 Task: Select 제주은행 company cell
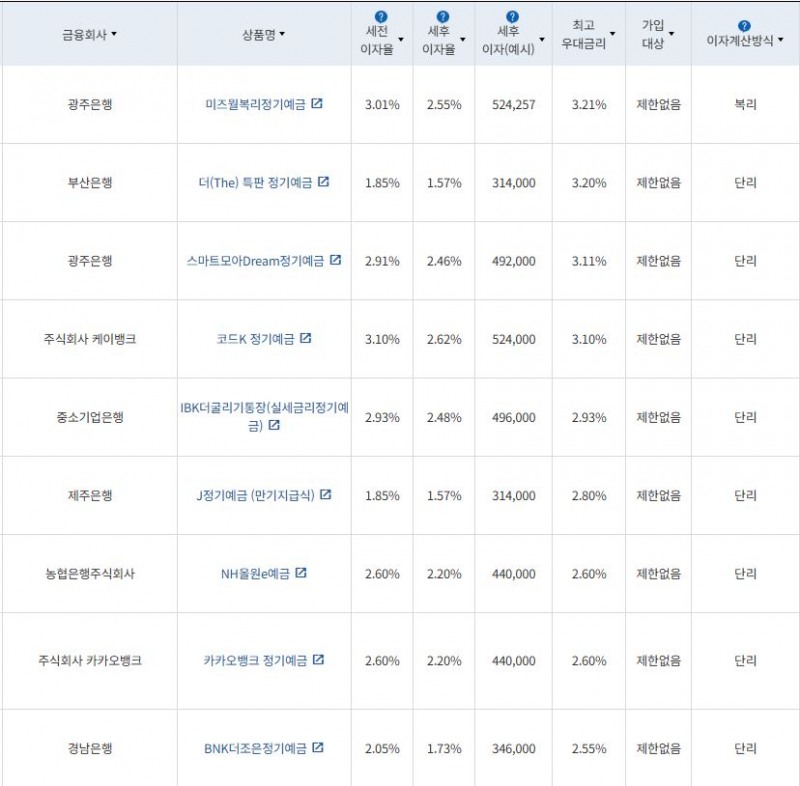[x=90, y=495]
